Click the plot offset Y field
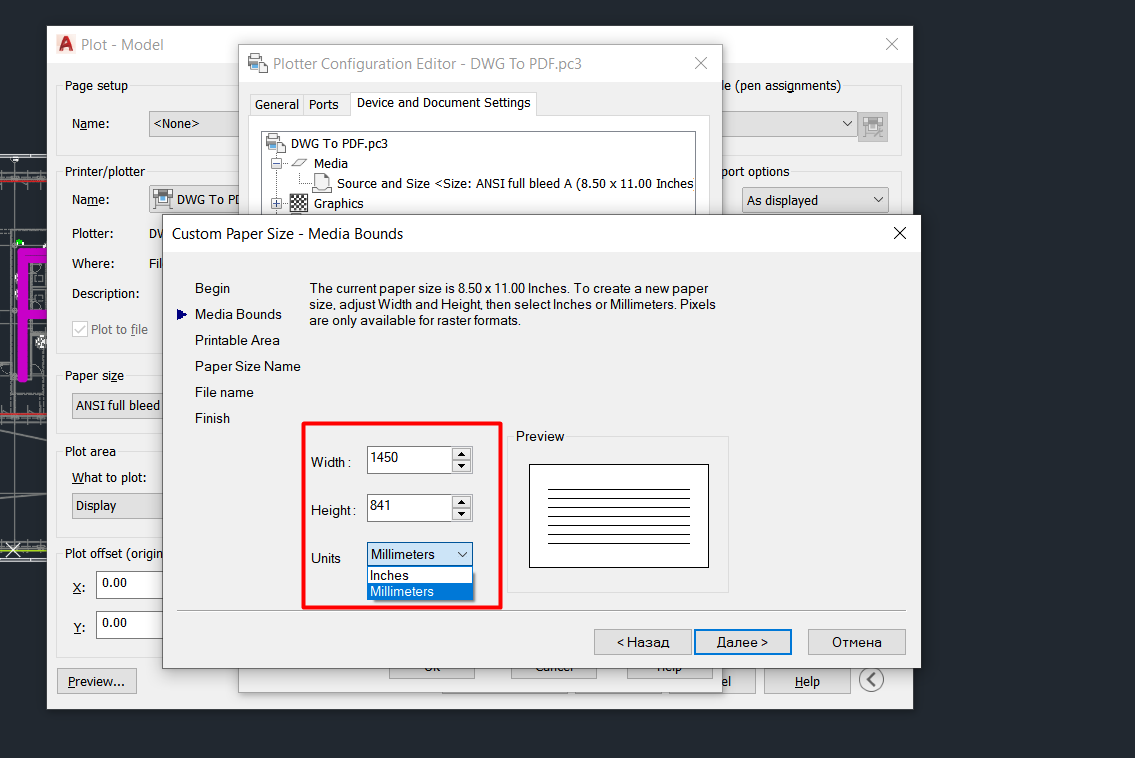This screenshot has width=1135, height=758. point(130,624)
